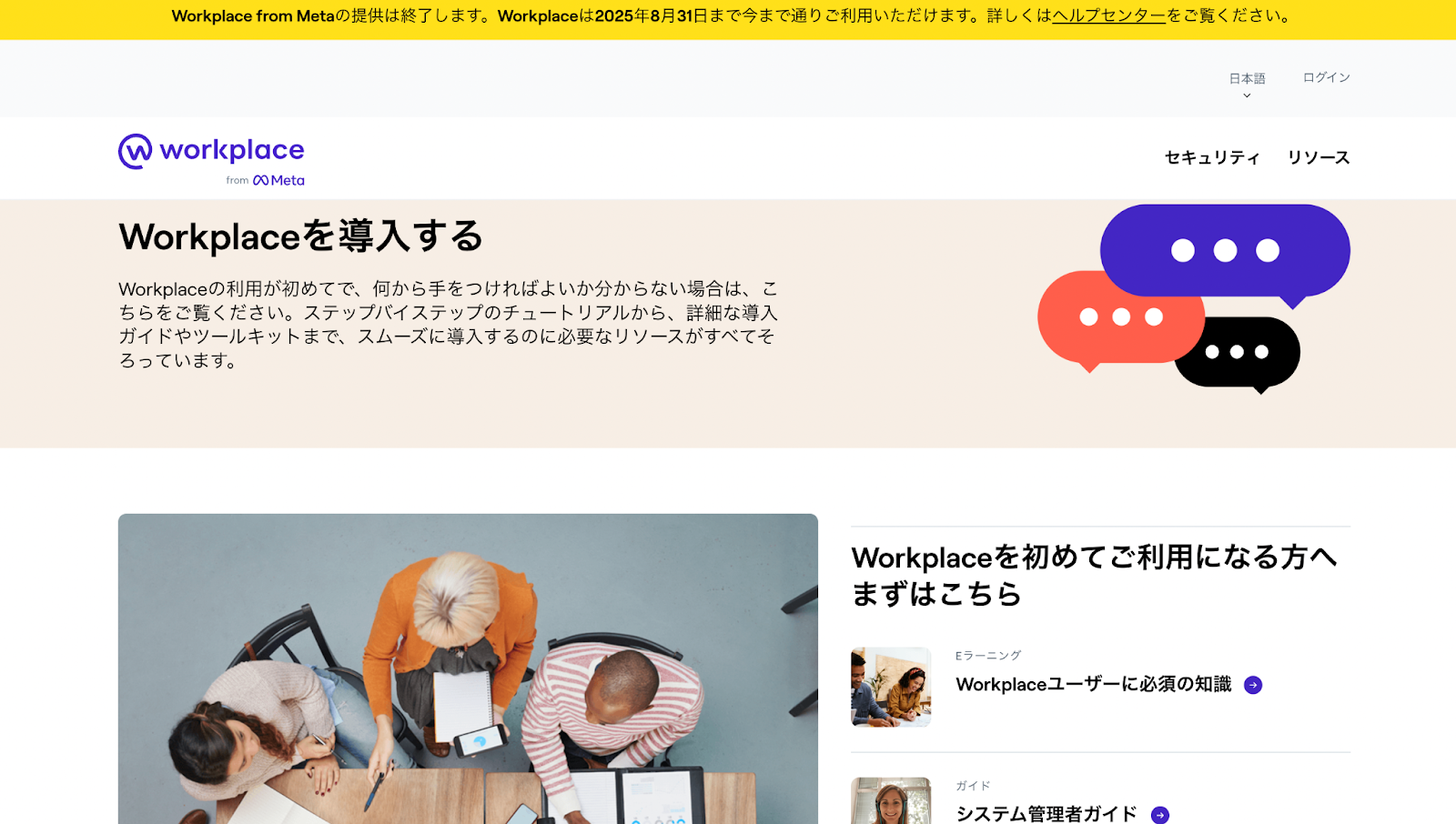The height and width of the screenshot is (824, 1456).
Task: Click arrow icon beside システム管理者ガイド
Action: [x=1160, y=815]
